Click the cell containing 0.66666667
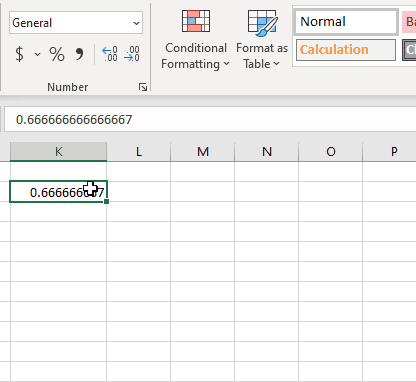416x382 pixels. [58, 192]
